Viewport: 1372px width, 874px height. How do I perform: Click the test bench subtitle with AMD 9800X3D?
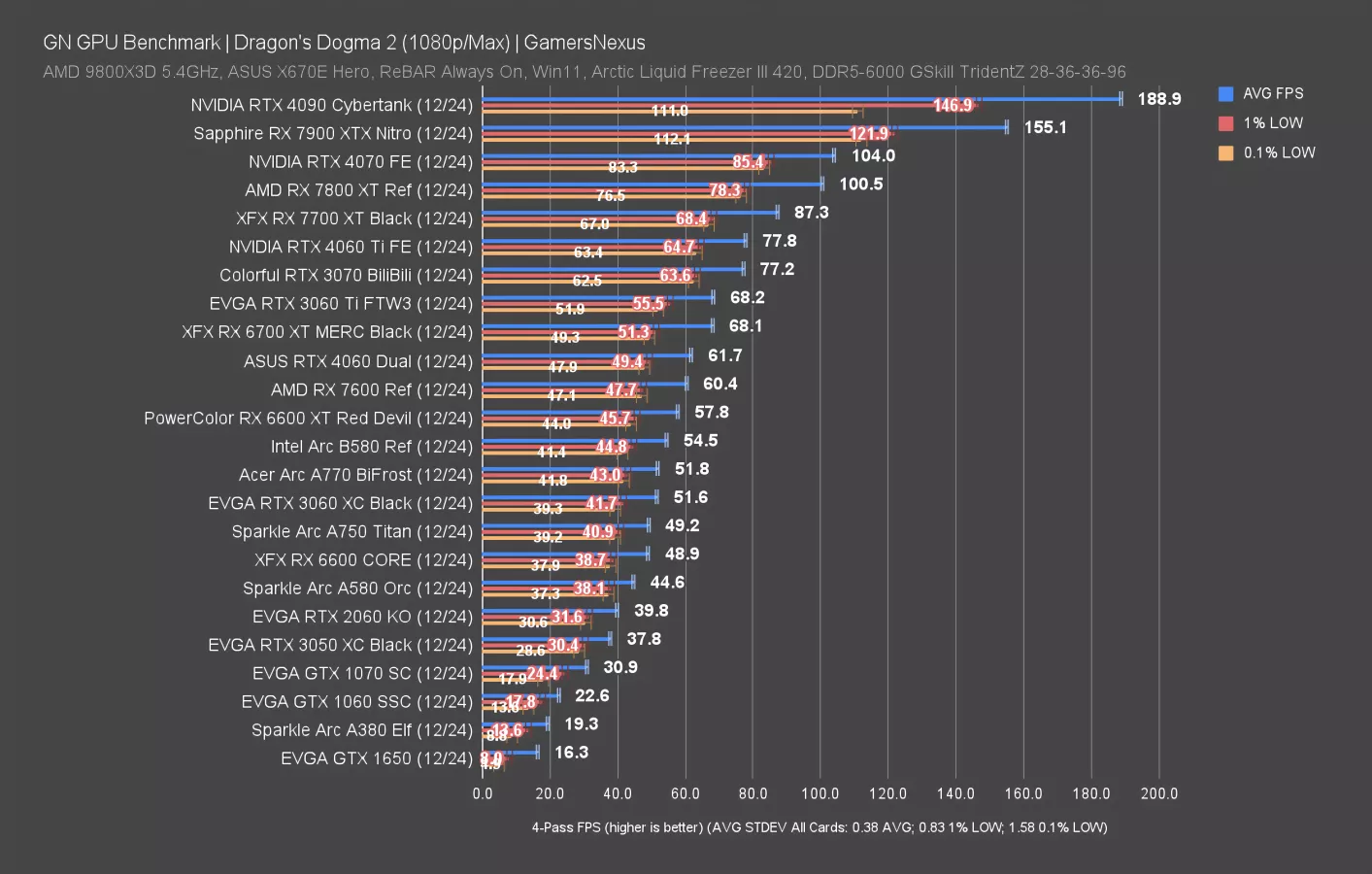pos(584,72)
